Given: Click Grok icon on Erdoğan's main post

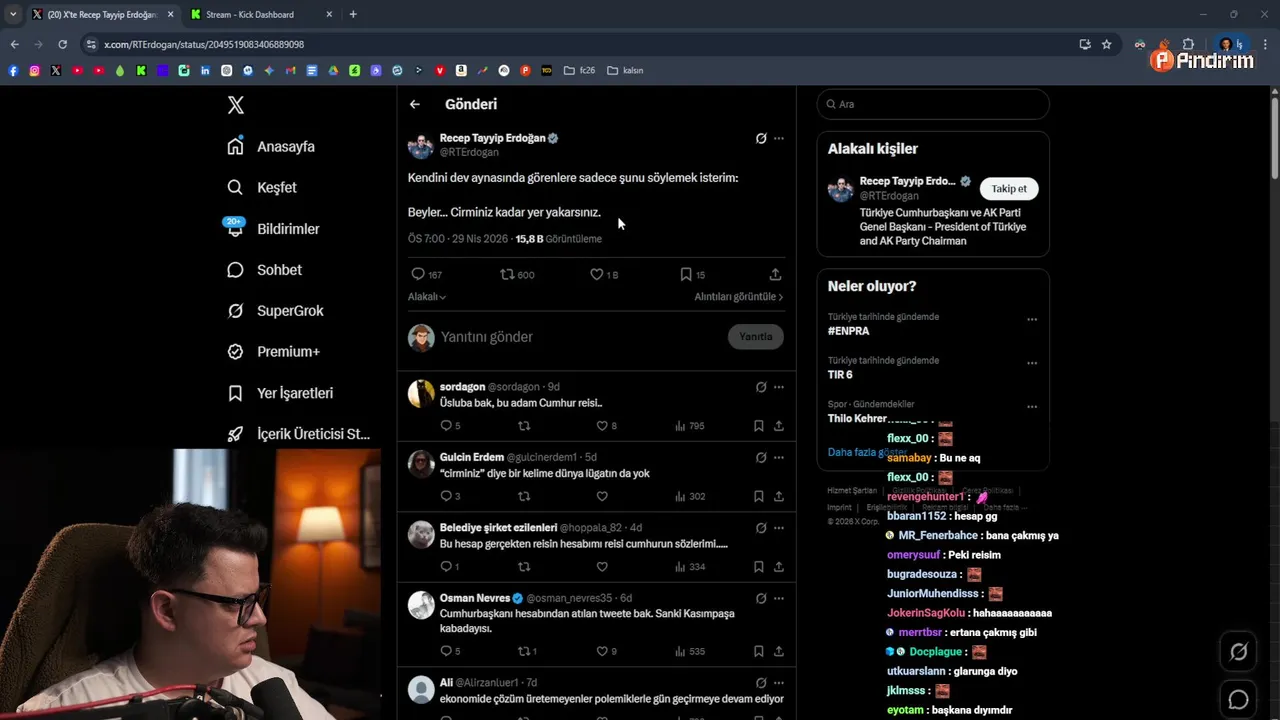Looking at the screenshot, I should click(760, 138).
